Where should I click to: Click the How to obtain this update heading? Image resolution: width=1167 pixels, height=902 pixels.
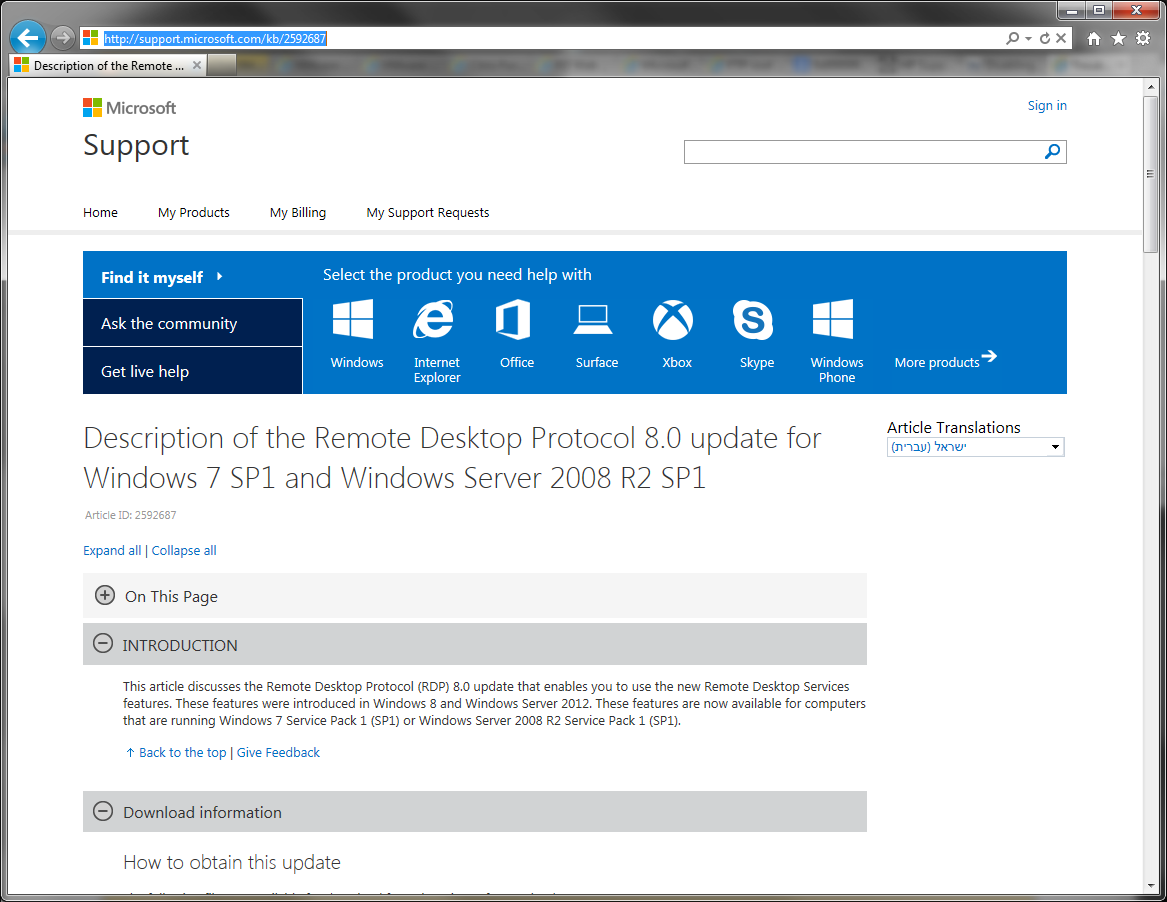coord(231,862)
